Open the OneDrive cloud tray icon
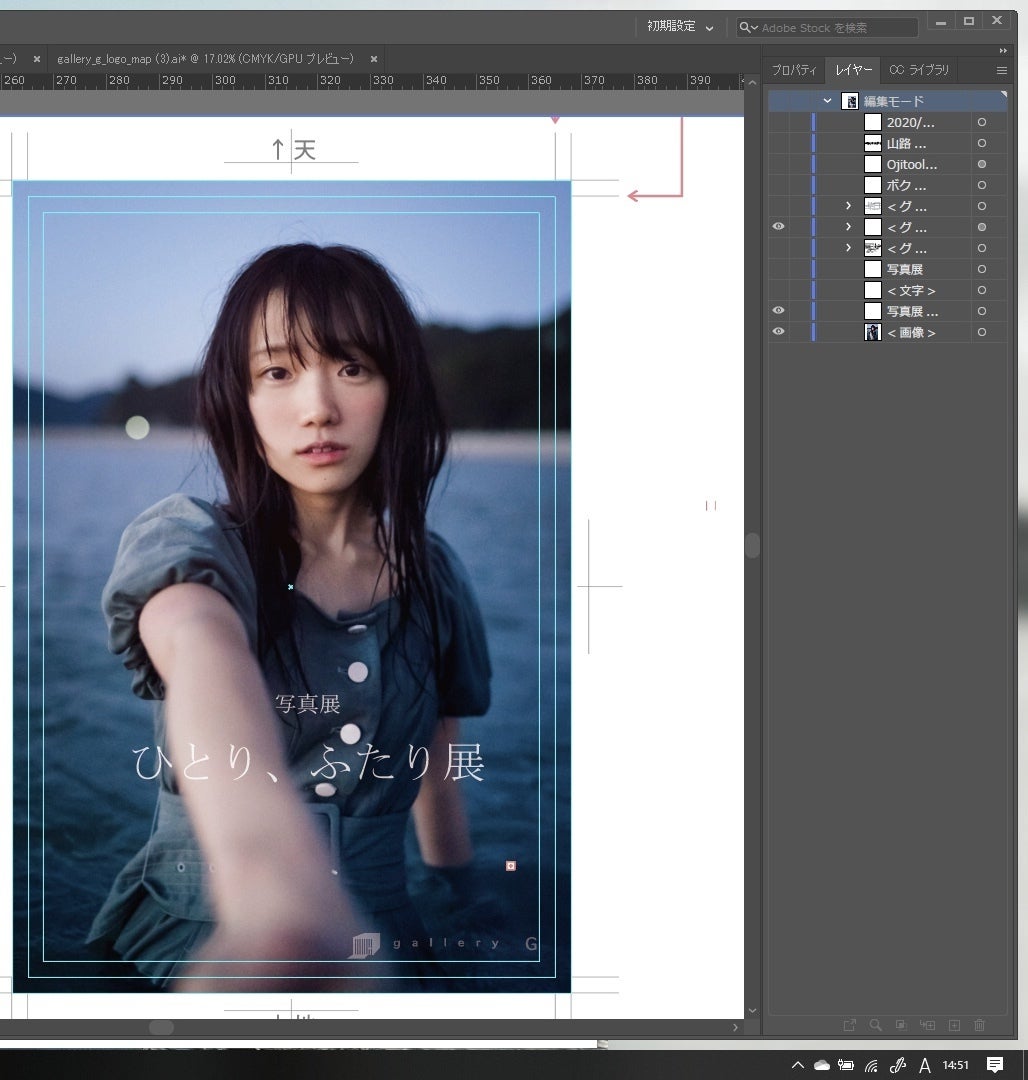 coord(822,1065)
